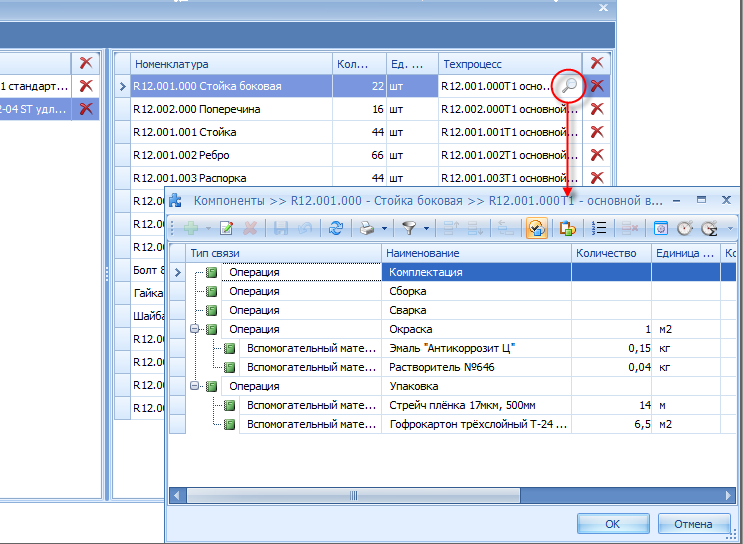Viewport: 743px width, 544px height.
Task: Click the Filter funnel icon
Action: (409, 228)
